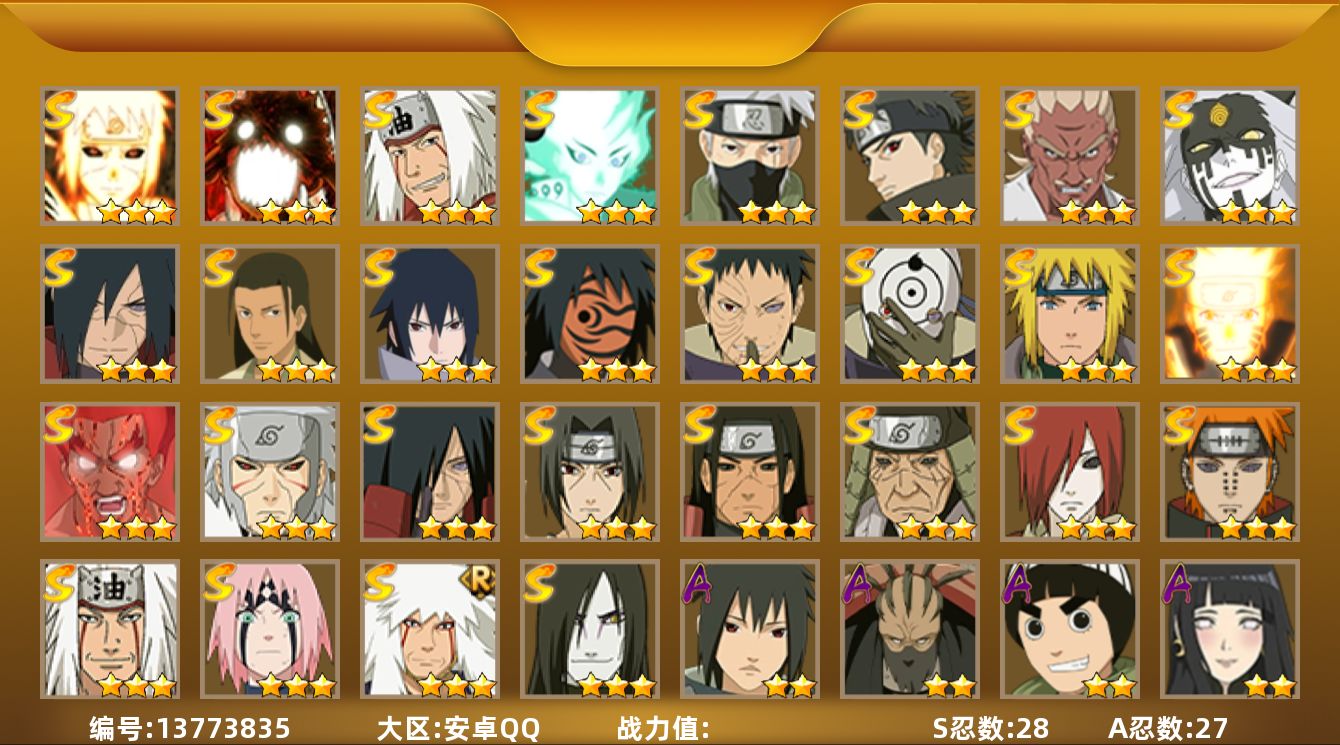Select the blonde Minato portrait
The height and width of the screenshot is (745, 1340).
[x=1070, y=314]
